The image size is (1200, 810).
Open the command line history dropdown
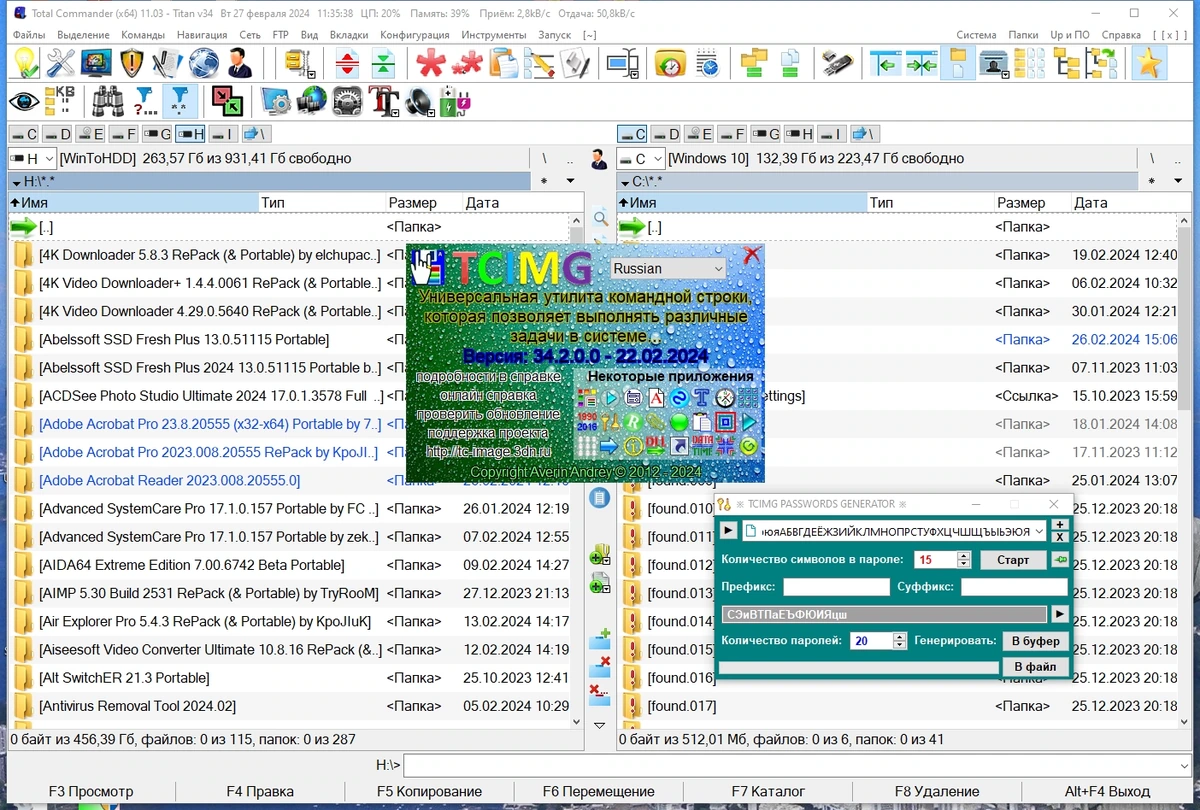[1185, 765]
